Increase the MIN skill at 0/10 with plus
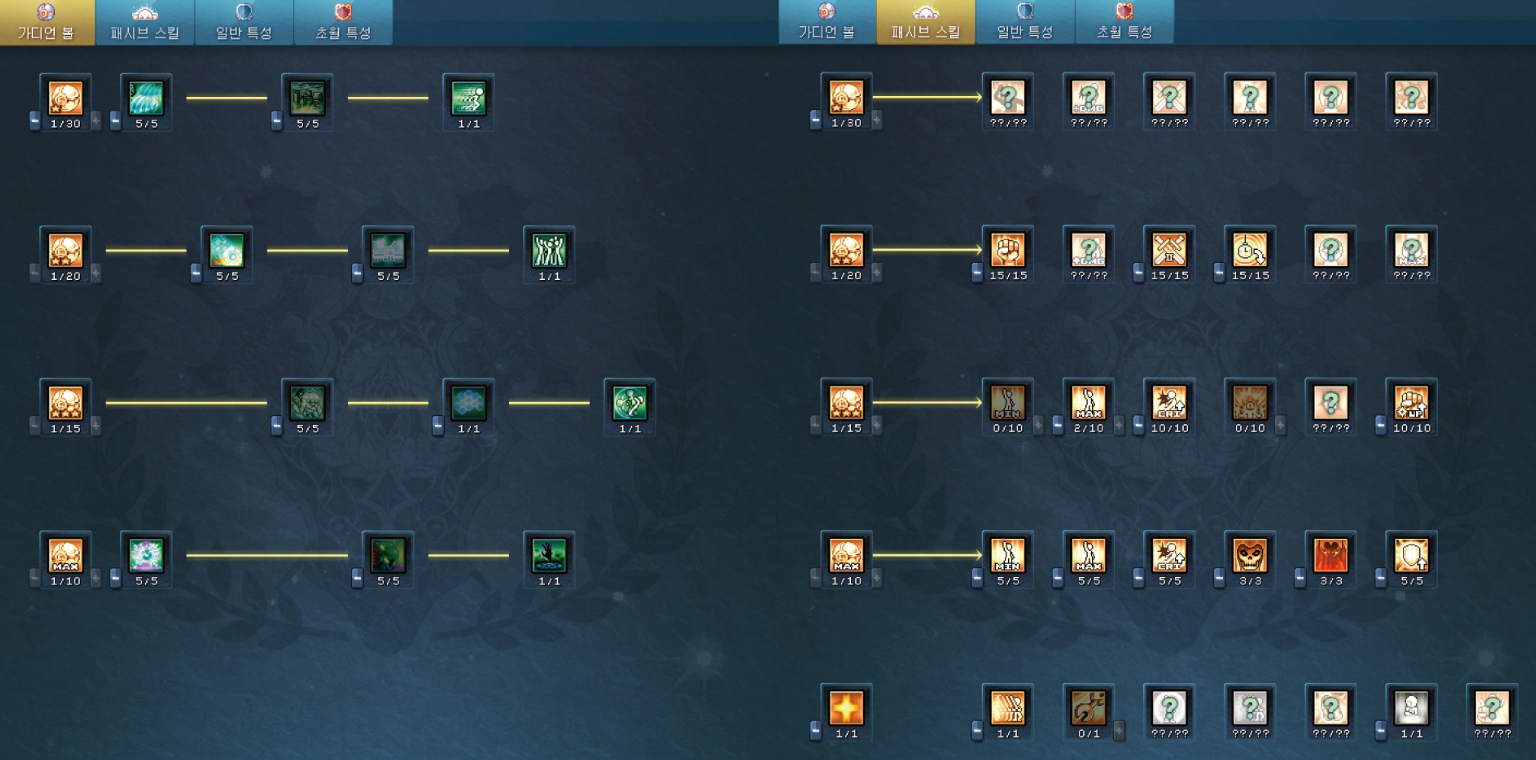The image size is (1536, 760). (x=1038, y=425)
